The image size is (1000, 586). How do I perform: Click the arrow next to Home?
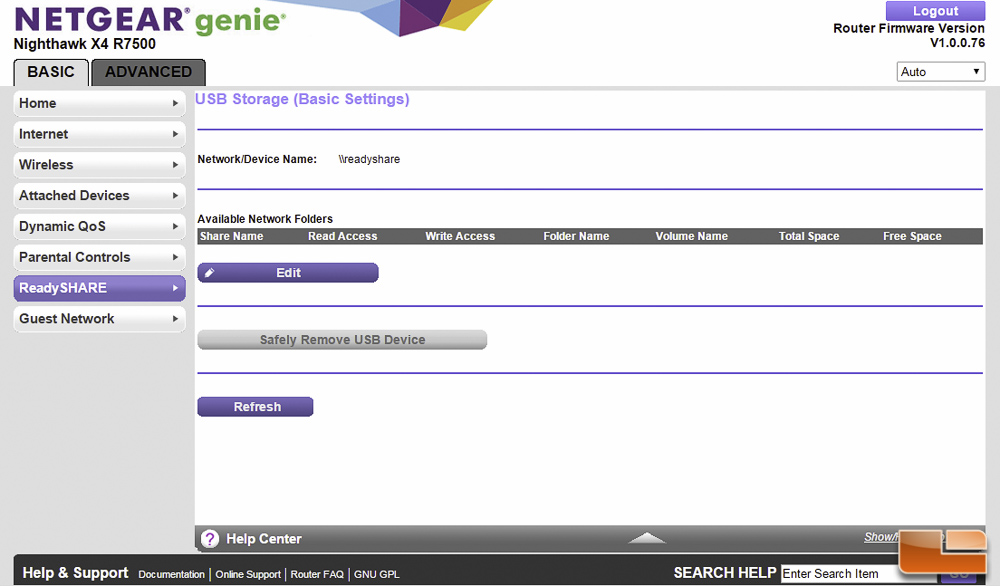point(175,103)
